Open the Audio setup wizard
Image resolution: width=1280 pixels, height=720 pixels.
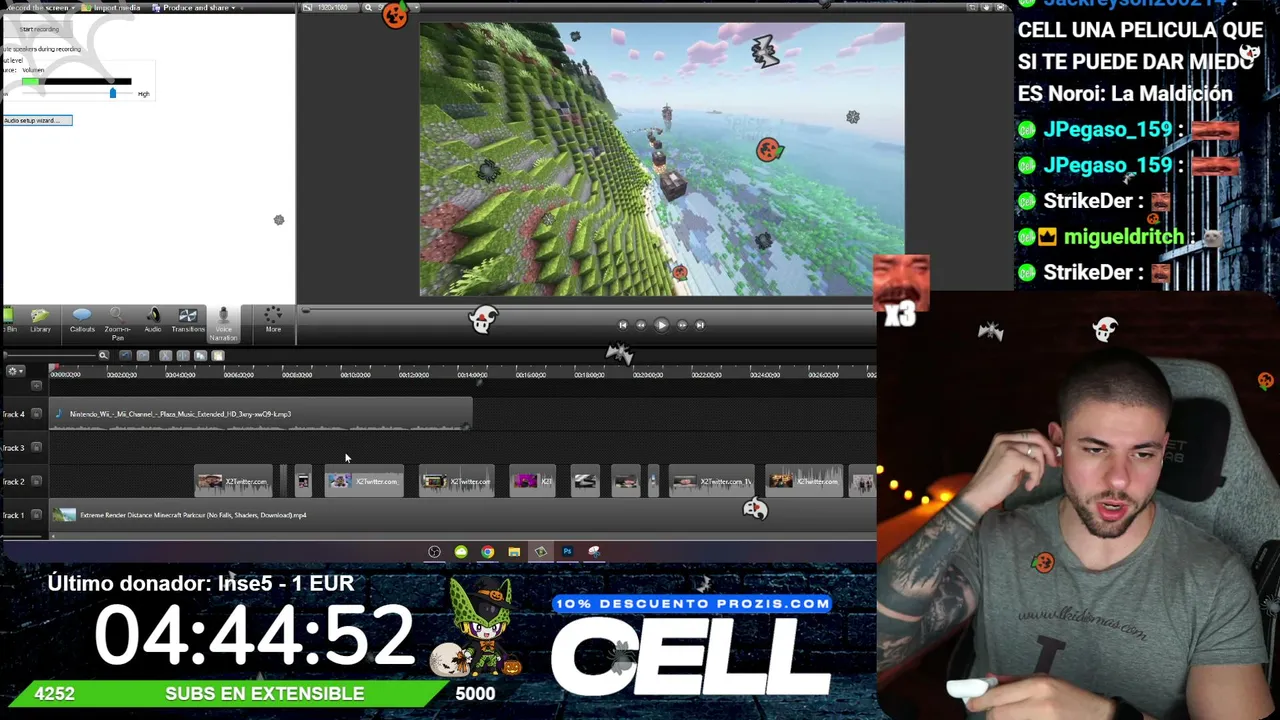tap(37, 120)
